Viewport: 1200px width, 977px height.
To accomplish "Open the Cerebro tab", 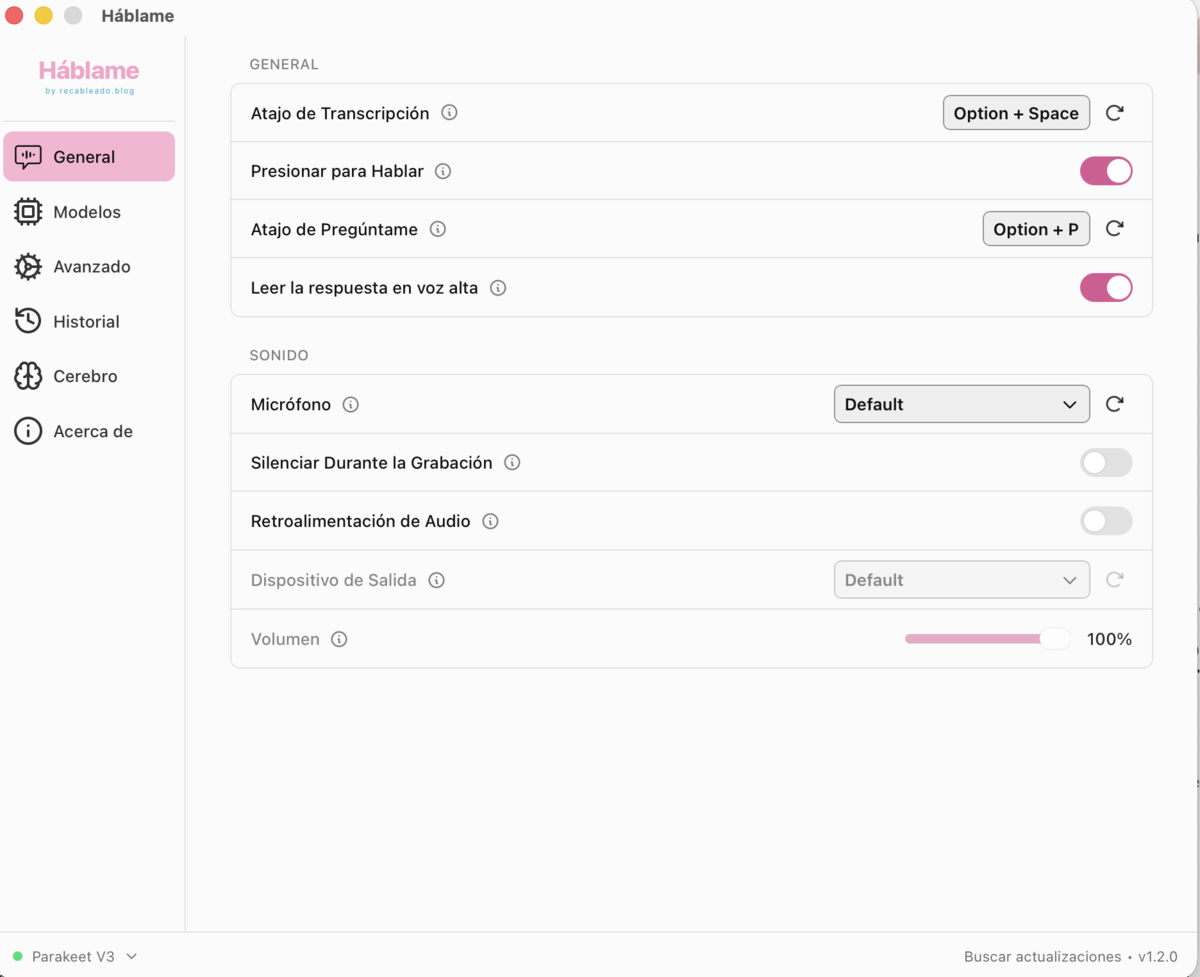I will pos(89,376).
